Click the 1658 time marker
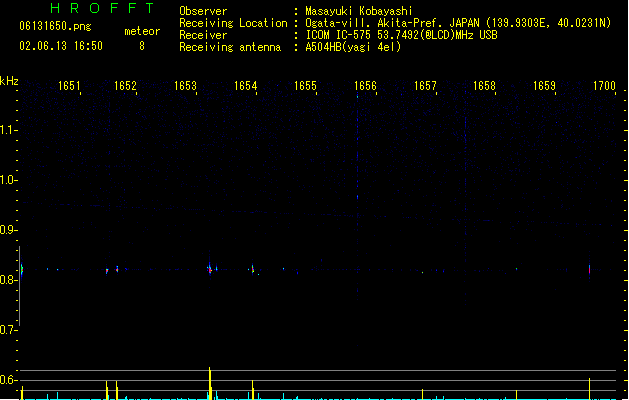This screenshot has width=629, height=400. (485, 86)
